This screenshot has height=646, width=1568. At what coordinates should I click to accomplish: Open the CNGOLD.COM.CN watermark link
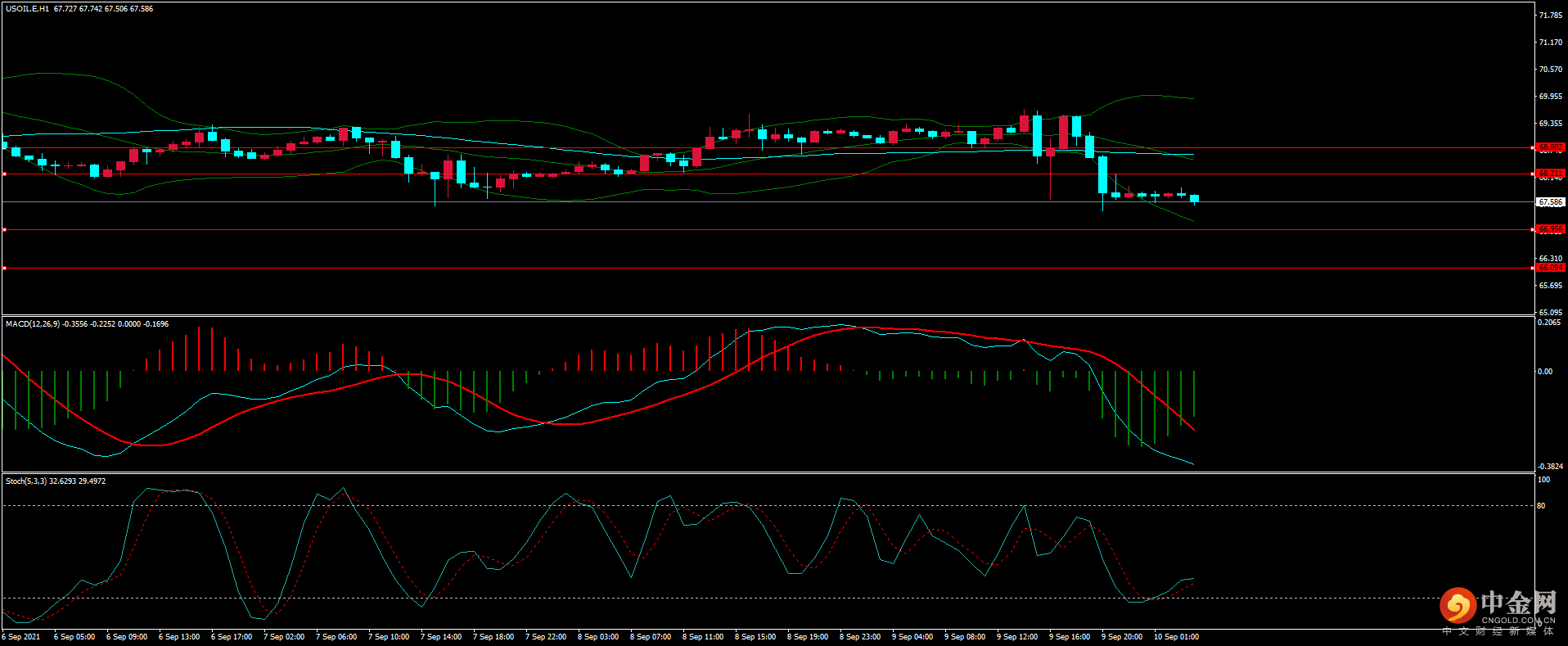coord(1518,621)
